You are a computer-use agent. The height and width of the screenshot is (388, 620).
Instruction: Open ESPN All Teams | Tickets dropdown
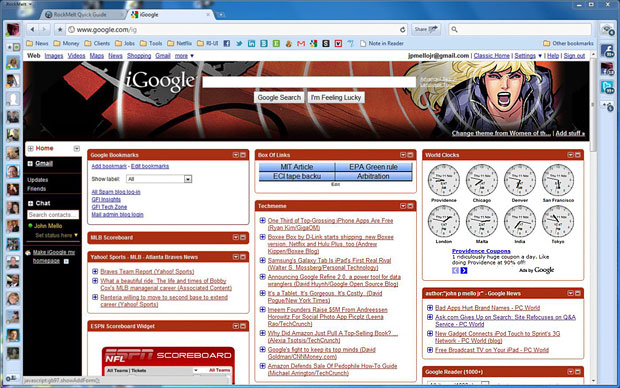195,370
